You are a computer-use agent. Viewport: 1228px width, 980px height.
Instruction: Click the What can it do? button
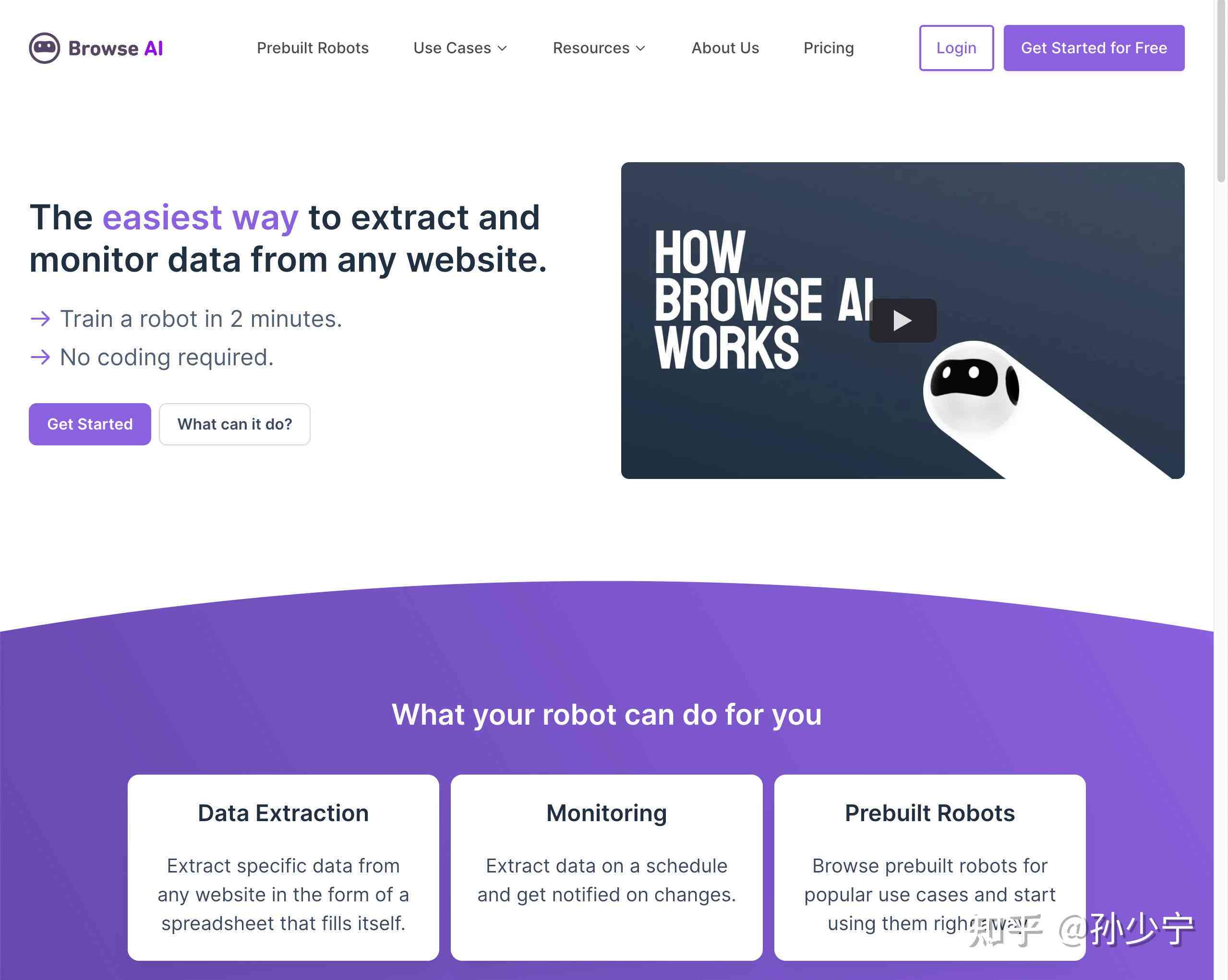click(234, 424)
